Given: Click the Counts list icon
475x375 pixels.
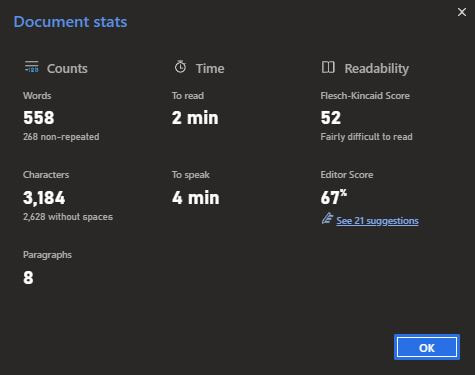Looking at the screenshot, I should (x=32, y=67).
